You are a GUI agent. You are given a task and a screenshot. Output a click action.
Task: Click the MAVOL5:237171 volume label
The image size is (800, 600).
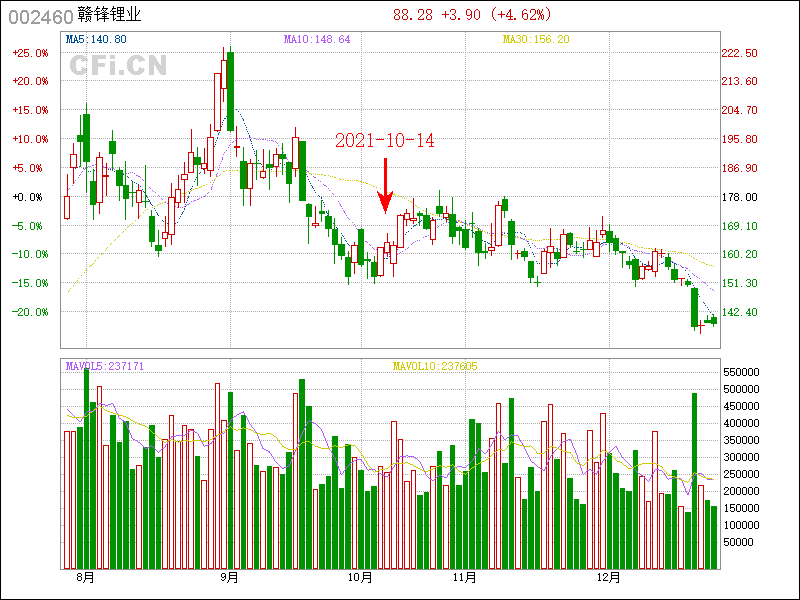pyautogui.click(x=105, y=366)
